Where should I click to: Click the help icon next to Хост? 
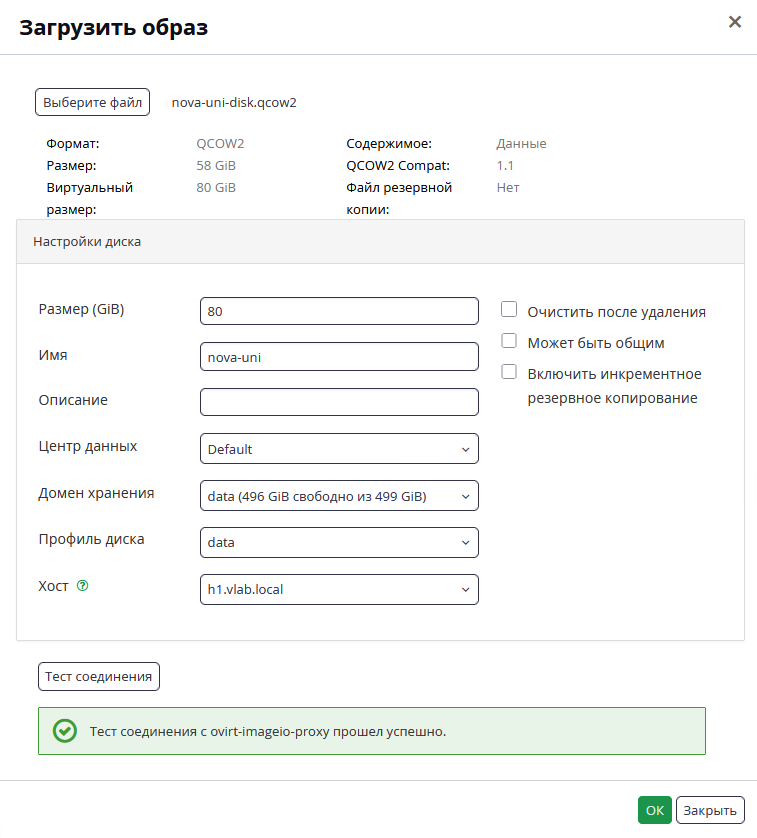[82, 586]
